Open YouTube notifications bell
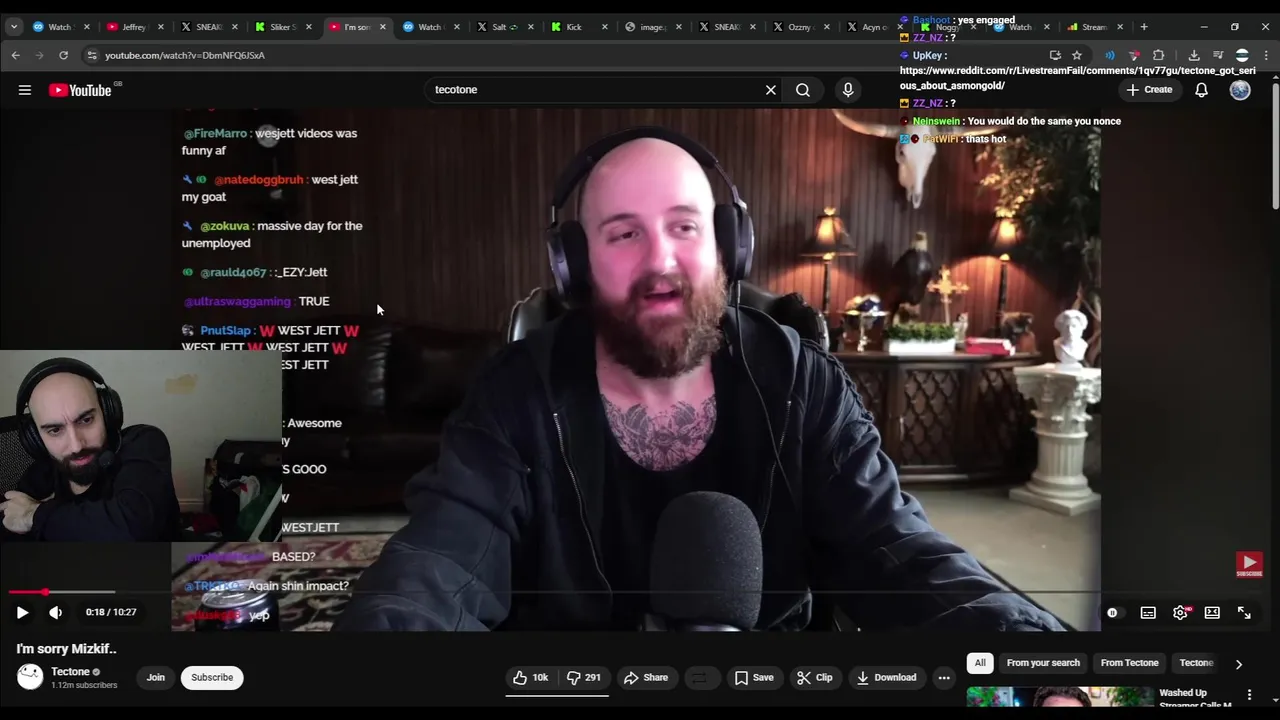Viewport: 1280px width, 720px height. (1201, 90)
